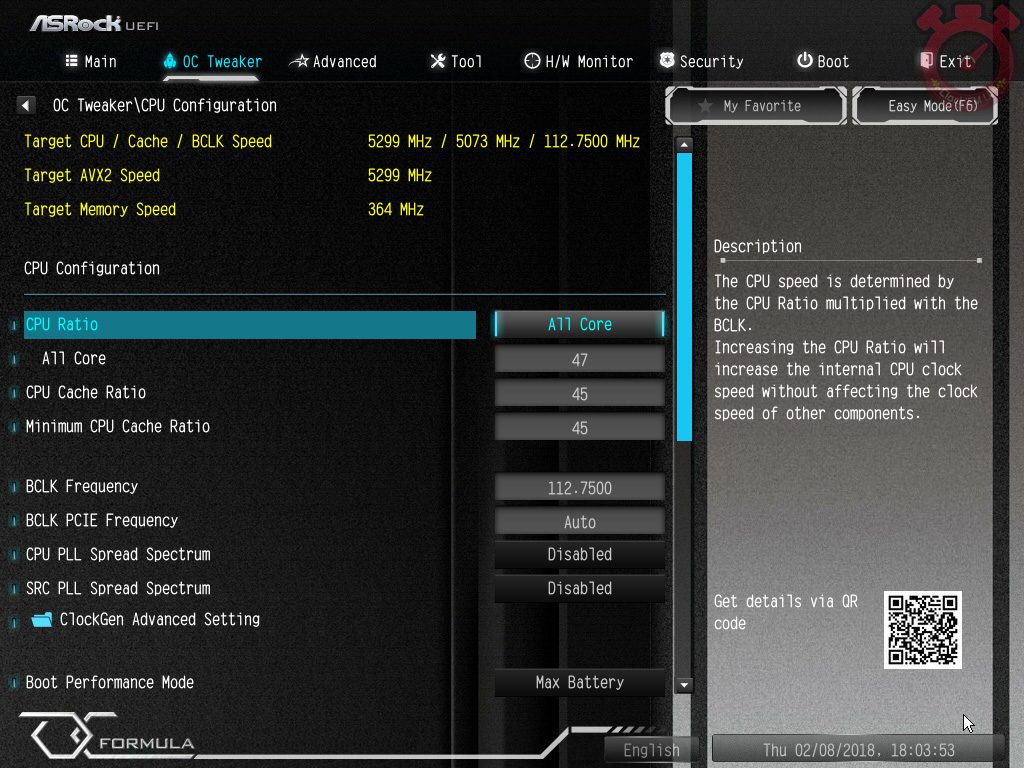Image resolution: width=1024 pixels, height=768 pixels.
Task: Click the scroll down arrow of settings list
Action: (684, 685)
